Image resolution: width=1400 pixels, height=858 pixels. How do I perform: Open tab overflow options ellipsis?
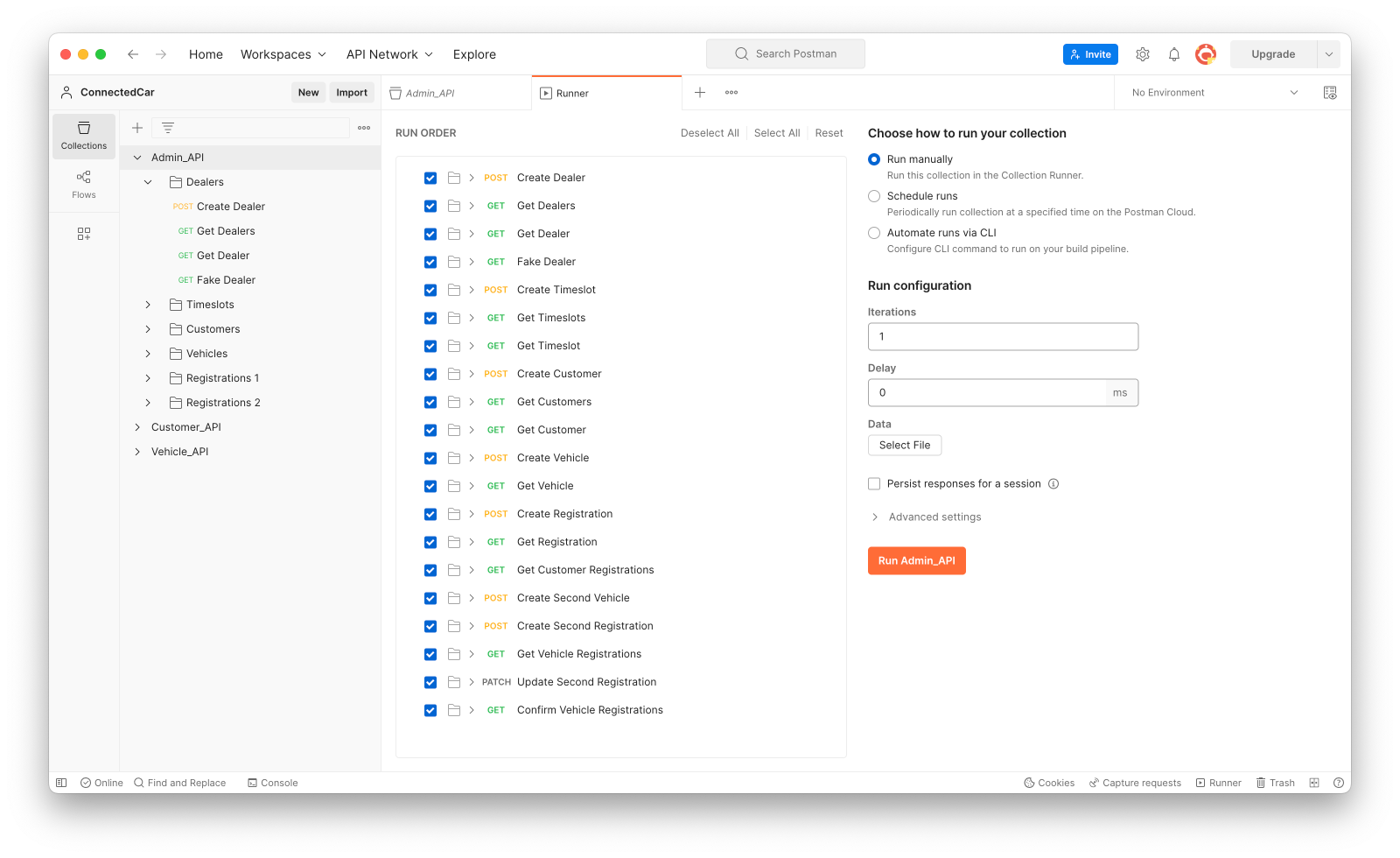pyautogui.click(x=731, y=93)
